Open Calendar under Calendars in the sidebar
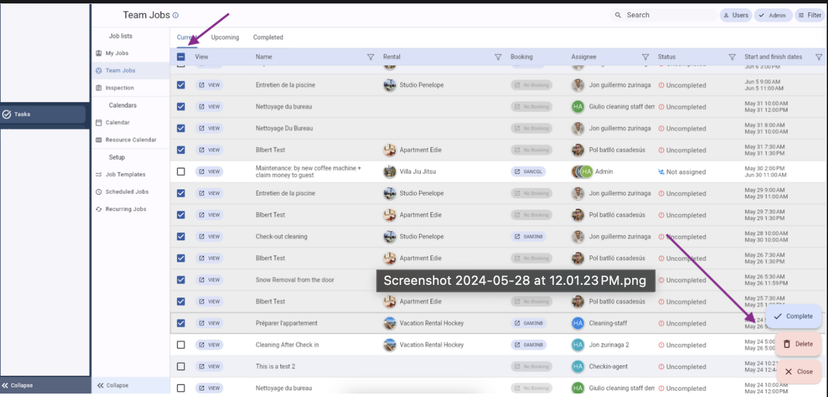 coord(117,122)
